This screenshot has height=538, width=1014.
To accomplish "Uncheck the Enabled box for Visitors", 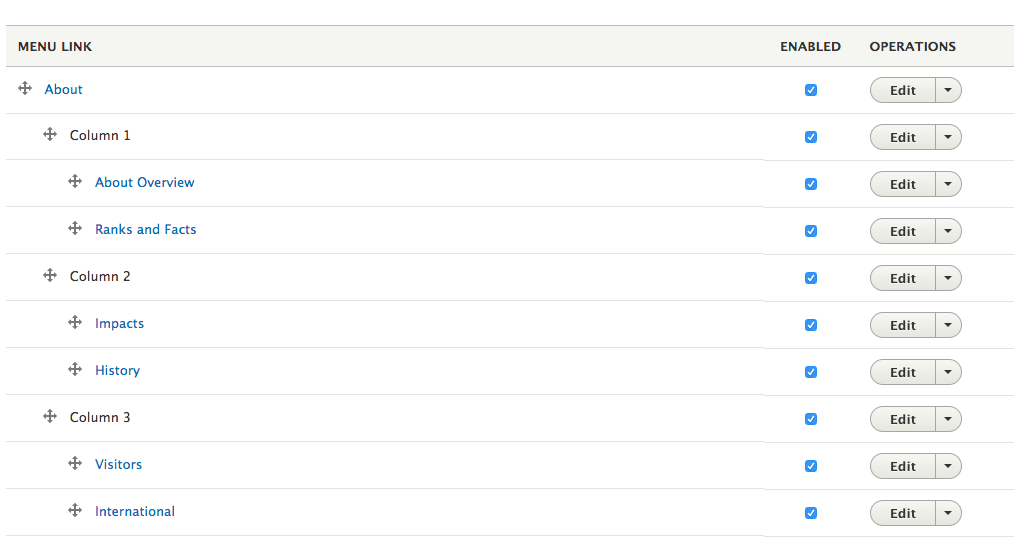I will point(811,466).
